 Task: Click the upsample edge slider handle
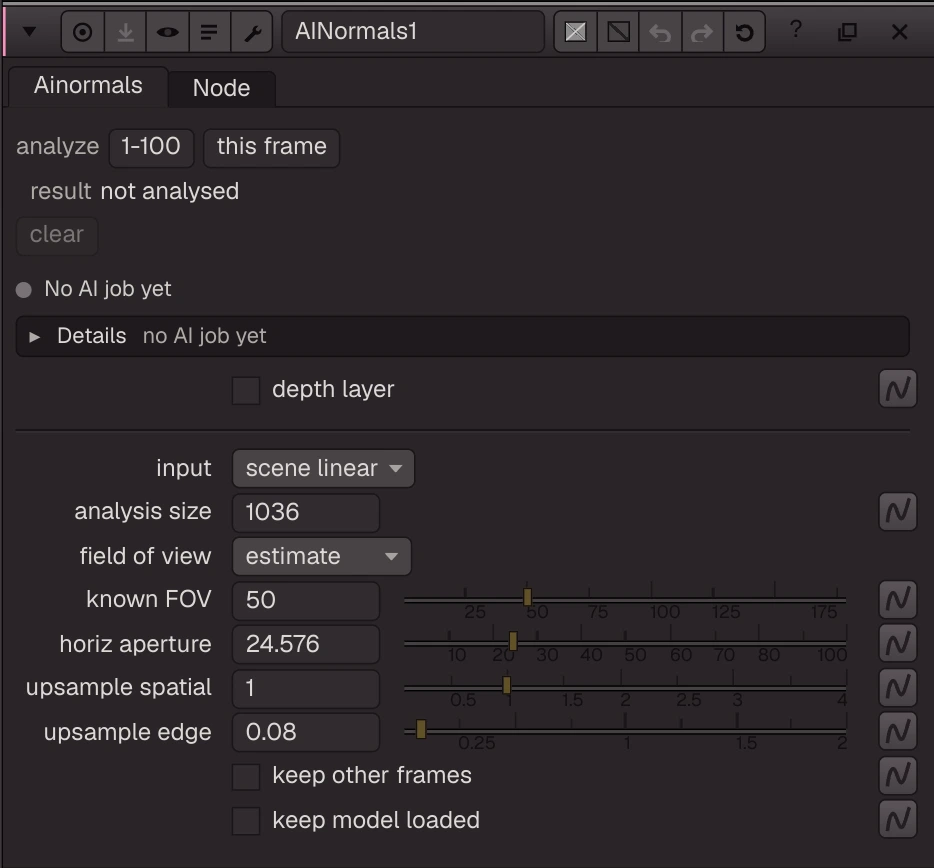point(421,729)
